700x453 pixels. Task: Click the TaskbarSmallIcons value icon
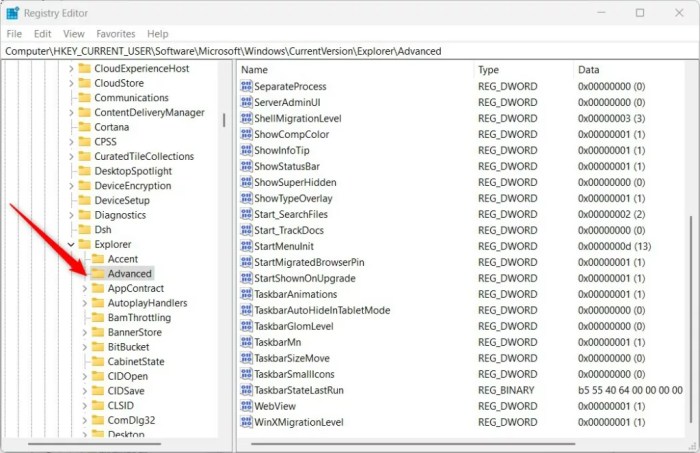click(246, 374)
